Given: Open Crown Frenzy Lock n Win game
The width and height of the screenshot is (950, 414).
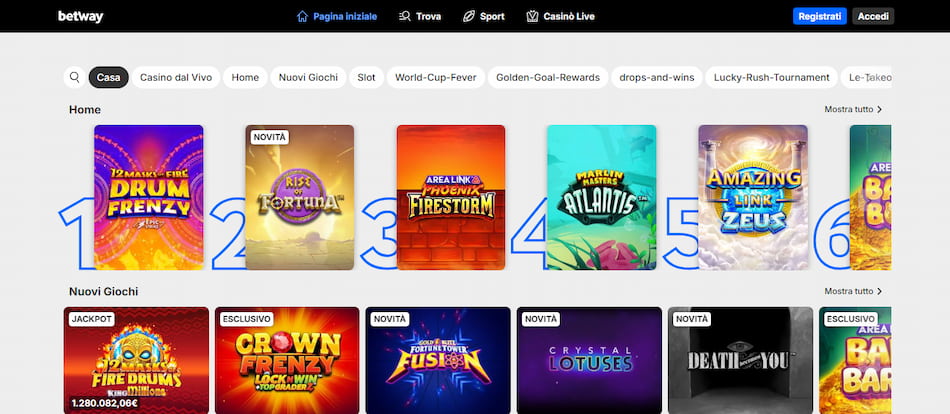Looking at the screenshot, I should [x=287, y=361].
